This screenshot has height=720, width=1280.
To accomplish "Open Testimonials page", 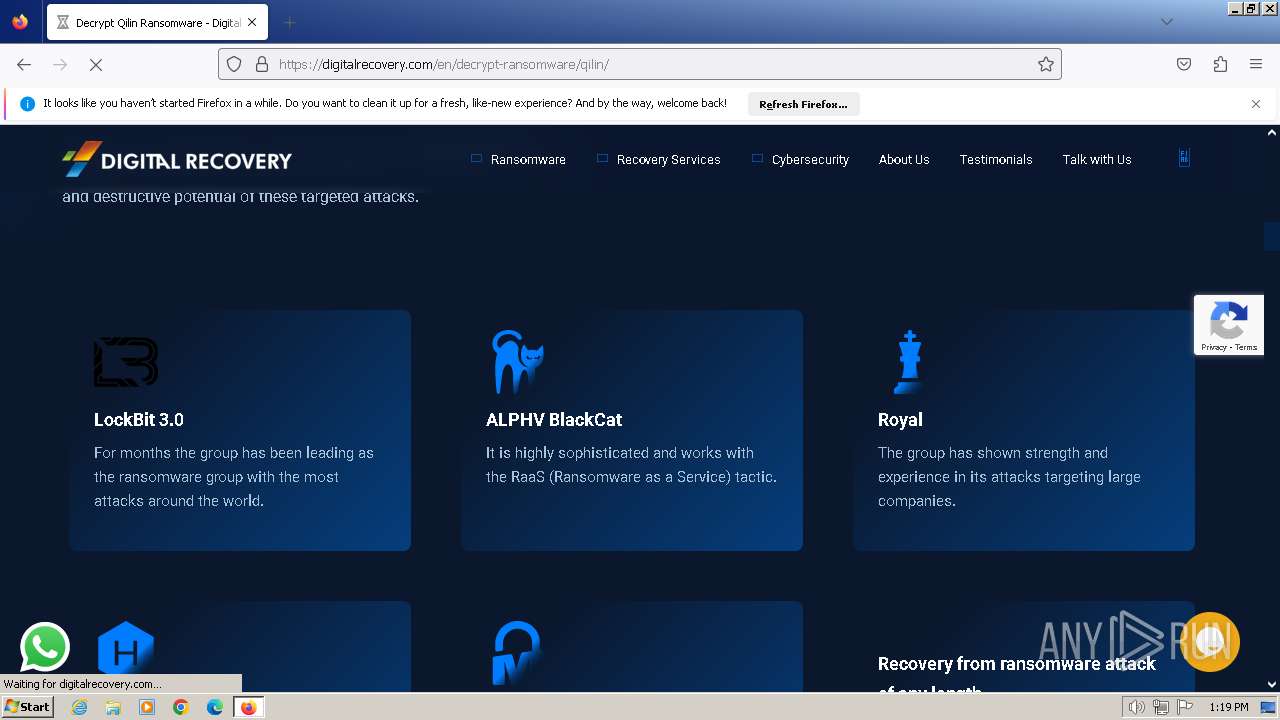I will pos(996,159).
